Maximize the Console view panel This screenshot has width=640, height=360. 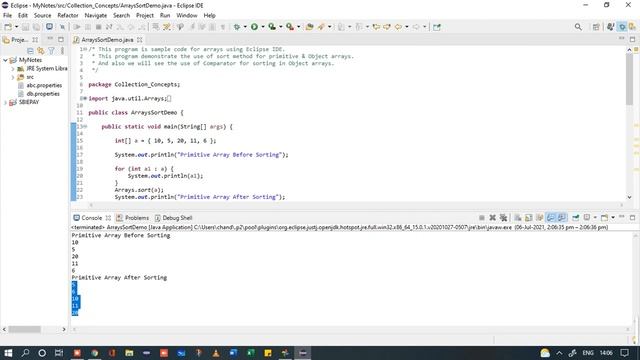click(x=632, y=218)
